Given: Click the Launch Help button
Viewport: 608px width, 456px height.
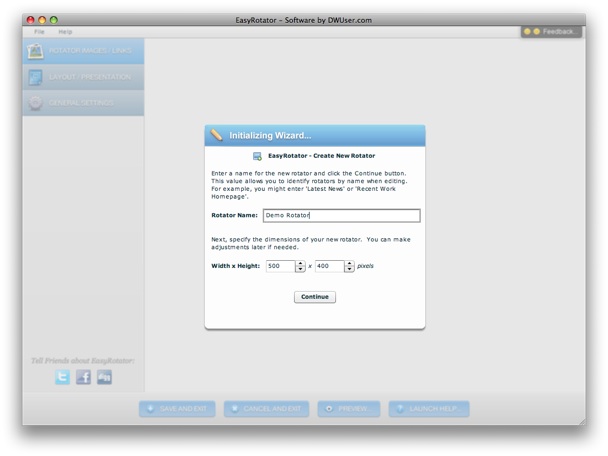Looking at the screenshot, I should click(428, 408).
